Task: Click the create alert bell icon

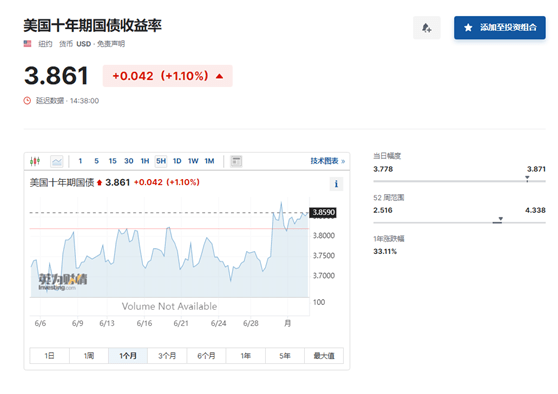Action: coord(427,28)
